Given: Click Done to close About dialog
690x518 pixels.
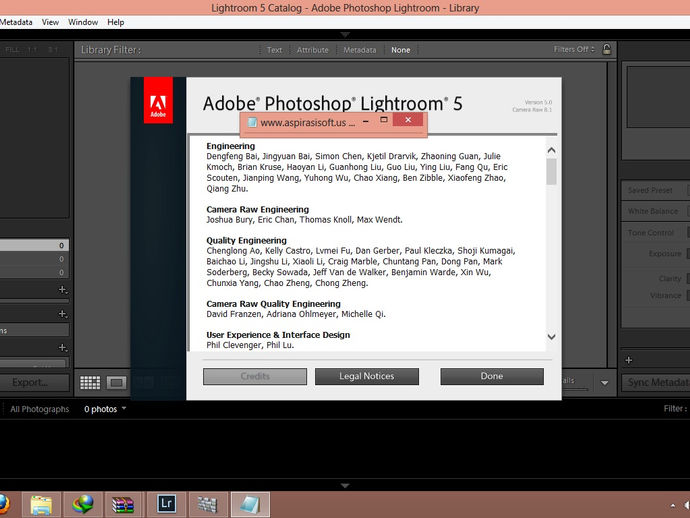Looking at the screenshot, I should pos(492,376).
